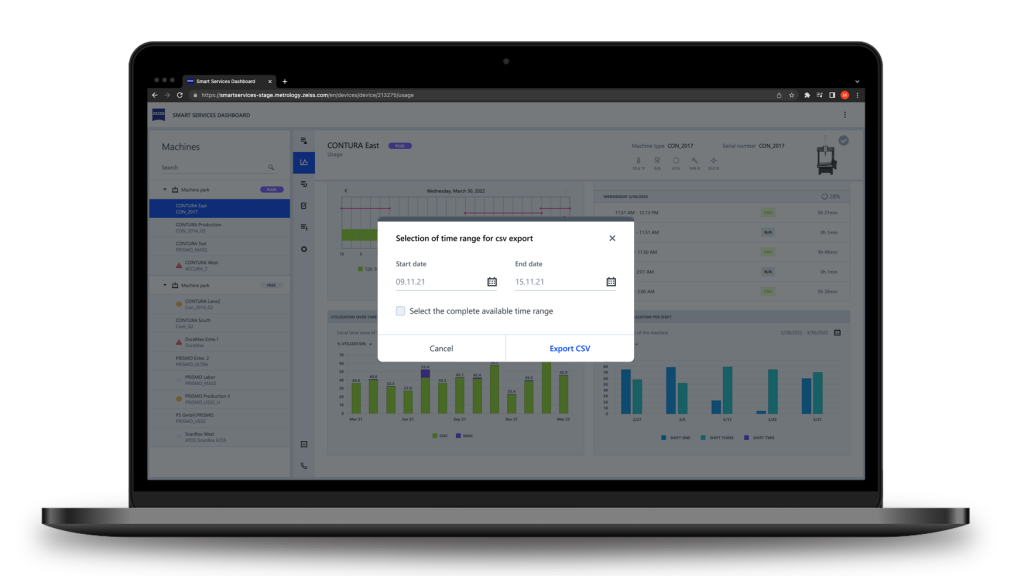Open the Start date calendar picker
This screenshot has height=576, width=1024.
(x=492, y=282)
